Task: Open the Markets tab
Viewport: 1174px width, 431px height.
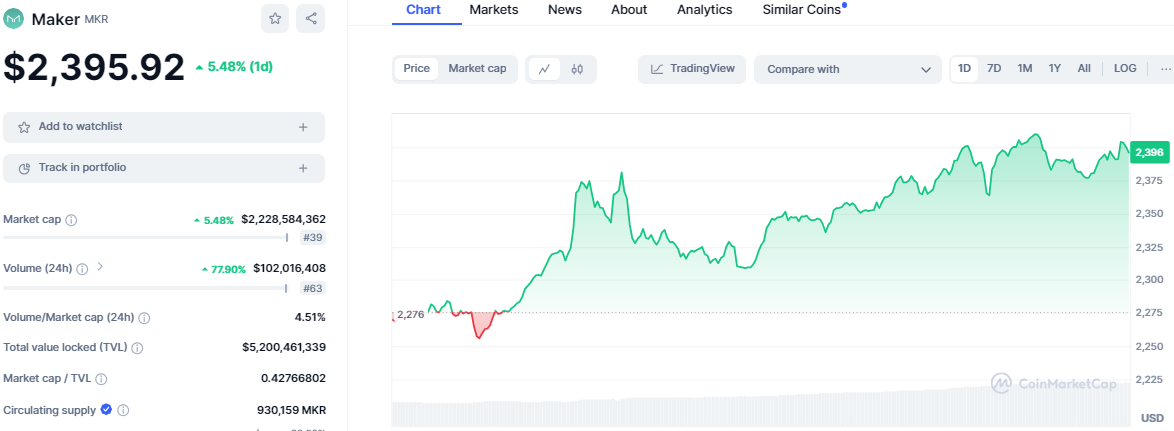Action: [x=493, y=10]
